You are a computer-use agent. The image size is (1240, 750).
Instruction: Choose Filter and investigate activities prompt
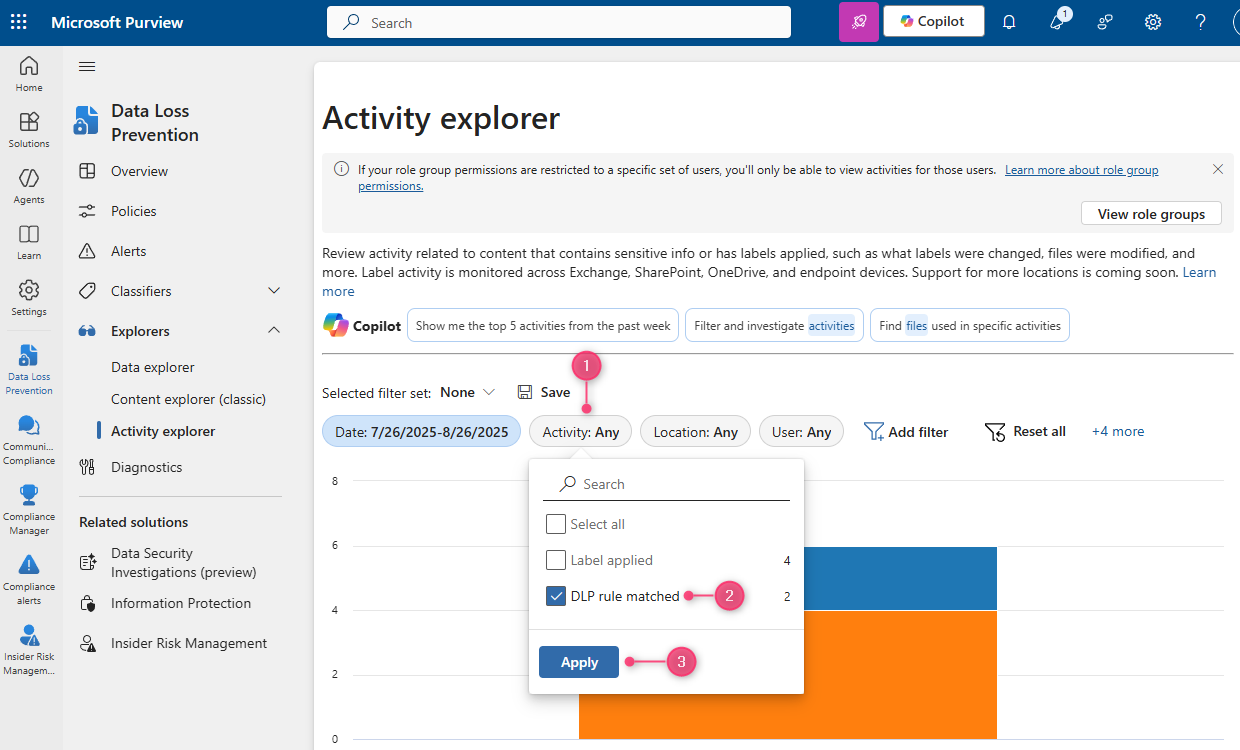click(774, 325)
